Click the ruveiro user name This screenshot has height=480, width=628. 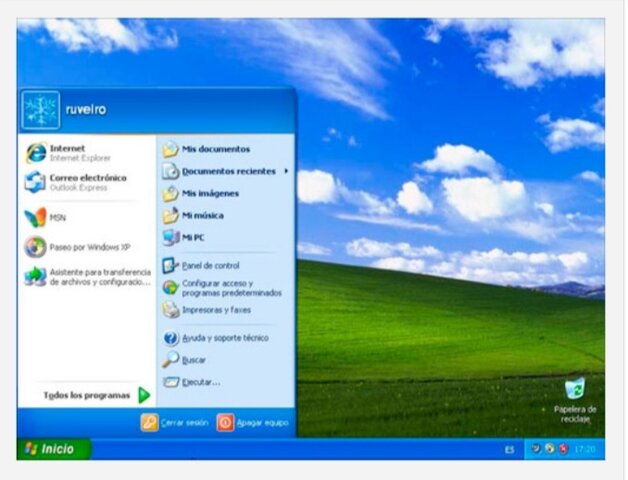click(86, 109)
